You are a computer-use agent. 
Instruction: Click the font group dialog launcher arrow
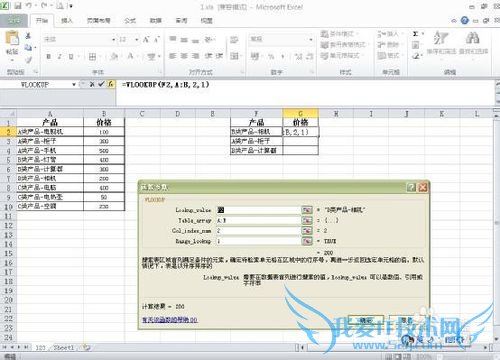point(160,72)
